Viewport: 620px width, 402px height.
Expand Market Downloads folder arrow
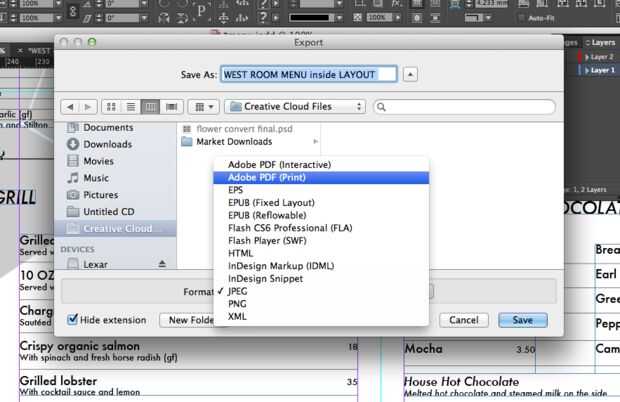pos(315,142)
